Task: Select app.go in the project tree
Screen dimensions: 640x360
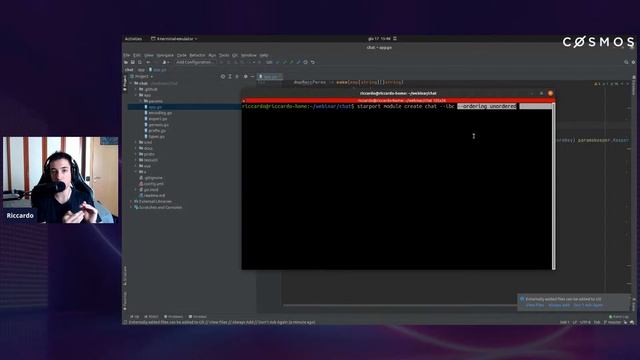Action: point(155,107)
